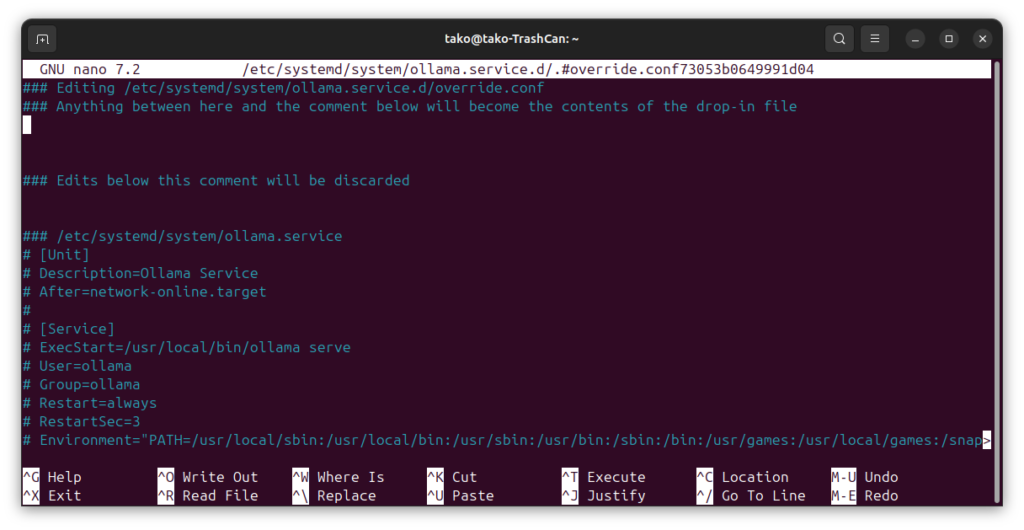Screen dimensions: 1024x530
Task: Click the Execute shortcut label
Action: coord(616,477)
